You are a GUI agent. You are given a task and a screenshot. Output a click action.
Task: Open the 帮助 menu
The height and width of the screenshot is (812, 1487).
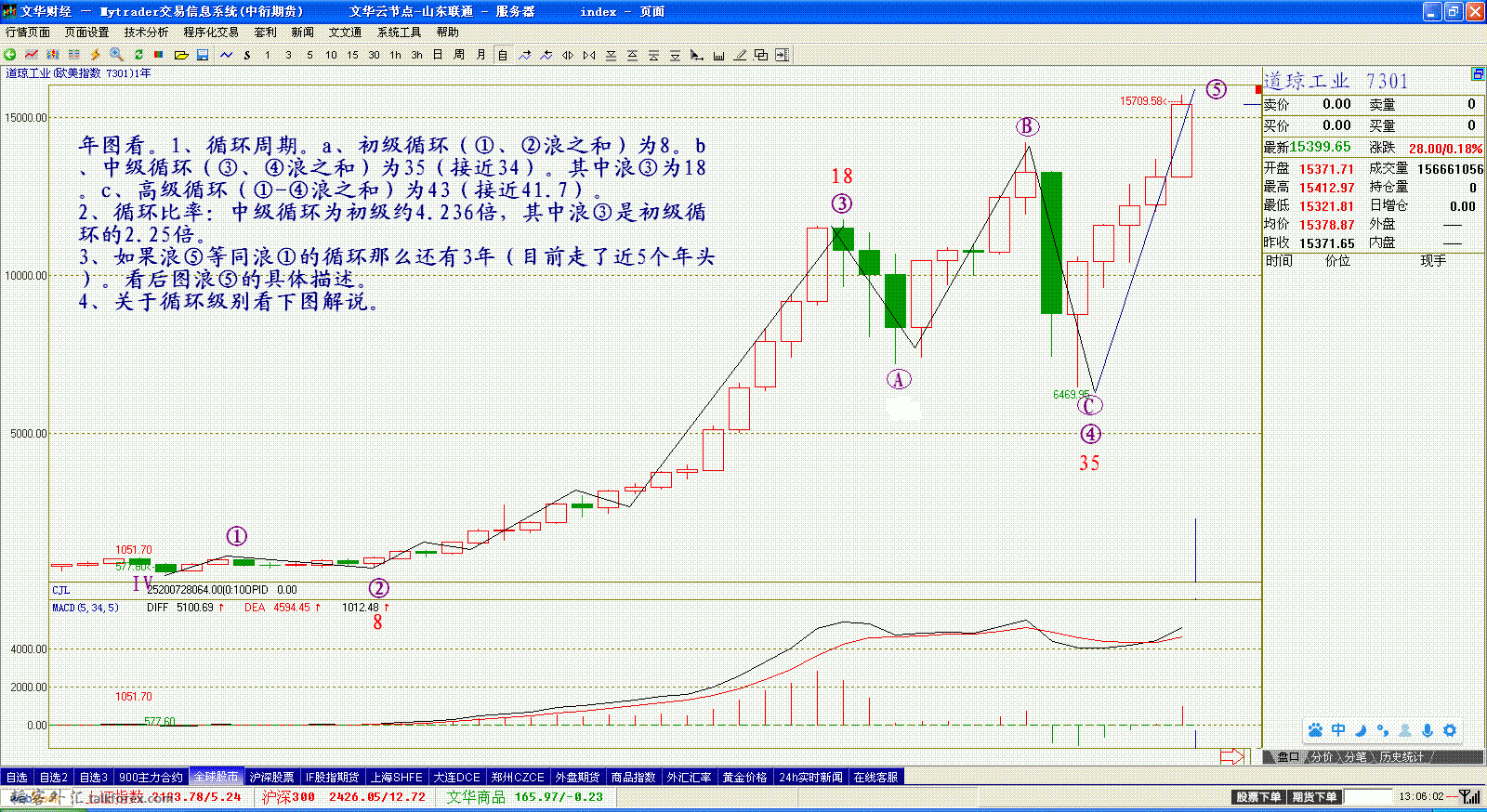(x=447, y=32)
